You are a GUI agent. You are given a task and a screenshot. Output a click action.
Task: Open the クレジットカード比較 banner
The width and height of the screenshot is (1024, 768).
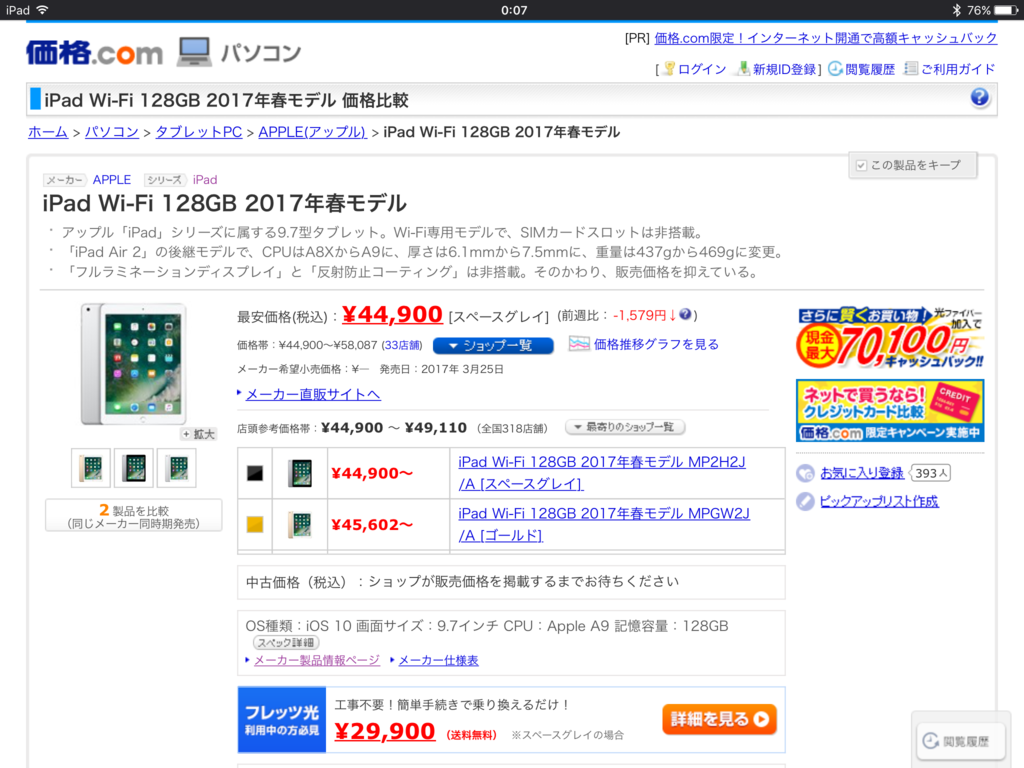click(x=890, y=411)
